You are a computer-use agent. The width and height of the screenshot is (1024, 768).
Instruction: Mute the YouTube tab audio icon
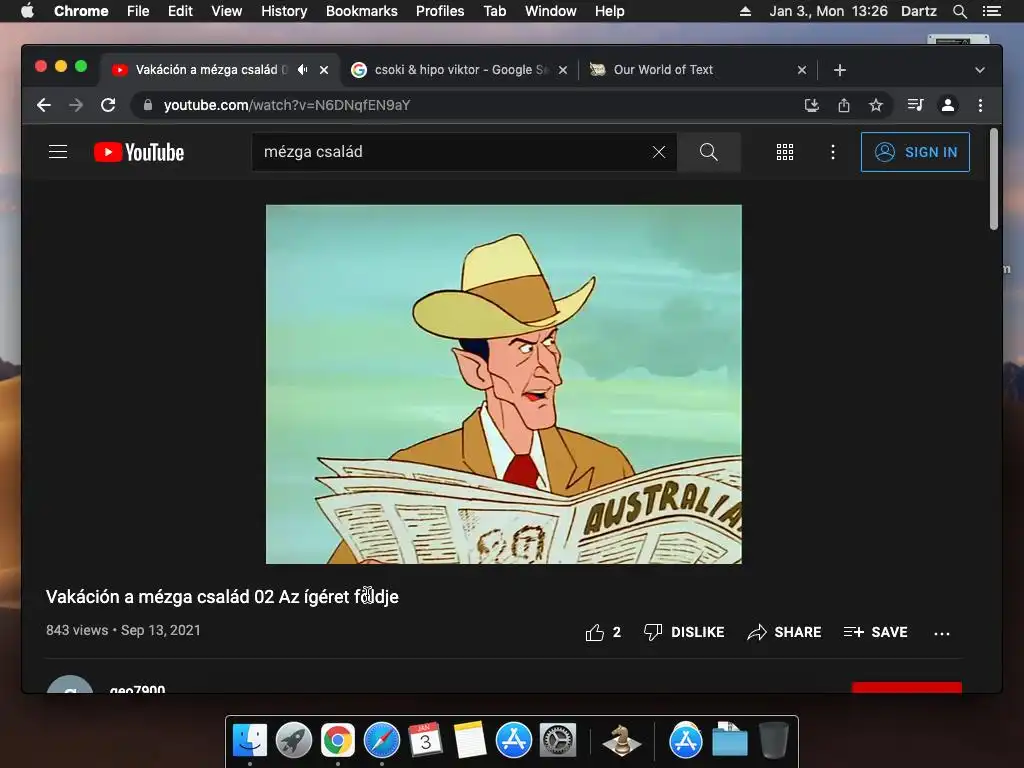pyautogui.click(x=302, y=69)
